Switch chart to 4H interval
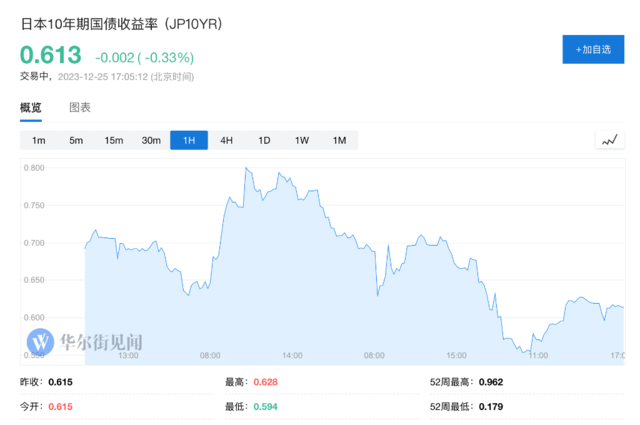The image size is (640, 425). tap(226, 140)
